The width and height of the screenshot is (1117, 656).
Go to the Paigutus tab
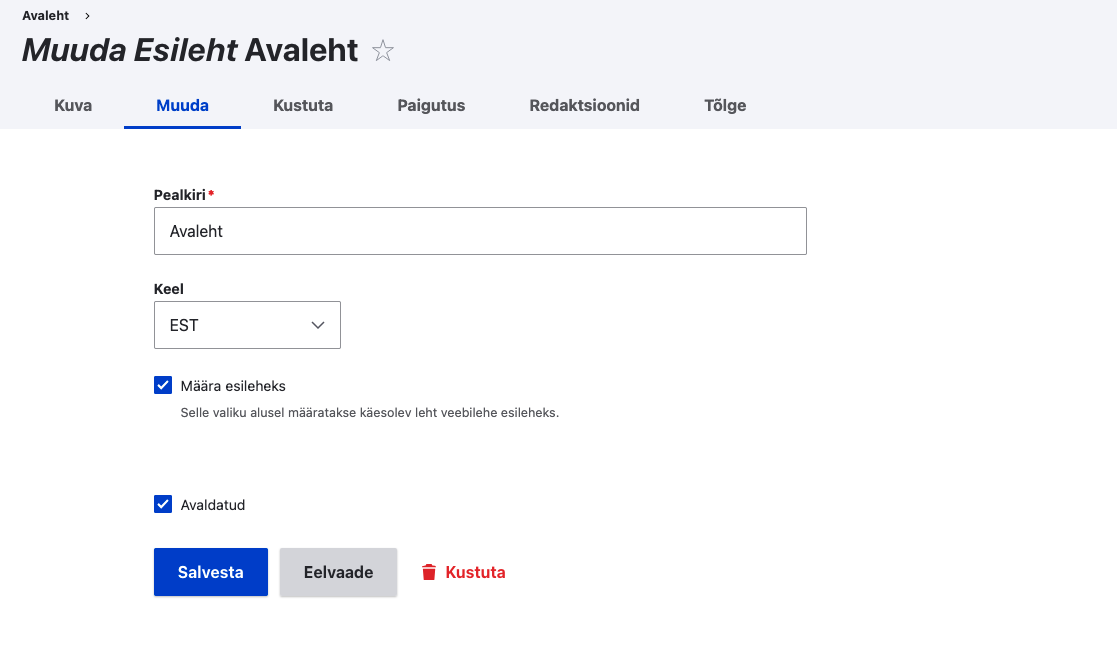[x=431, y=105]
